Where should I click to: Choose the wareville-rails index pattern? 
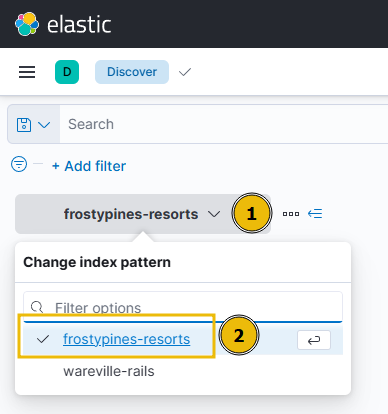(x=109, y=371)
